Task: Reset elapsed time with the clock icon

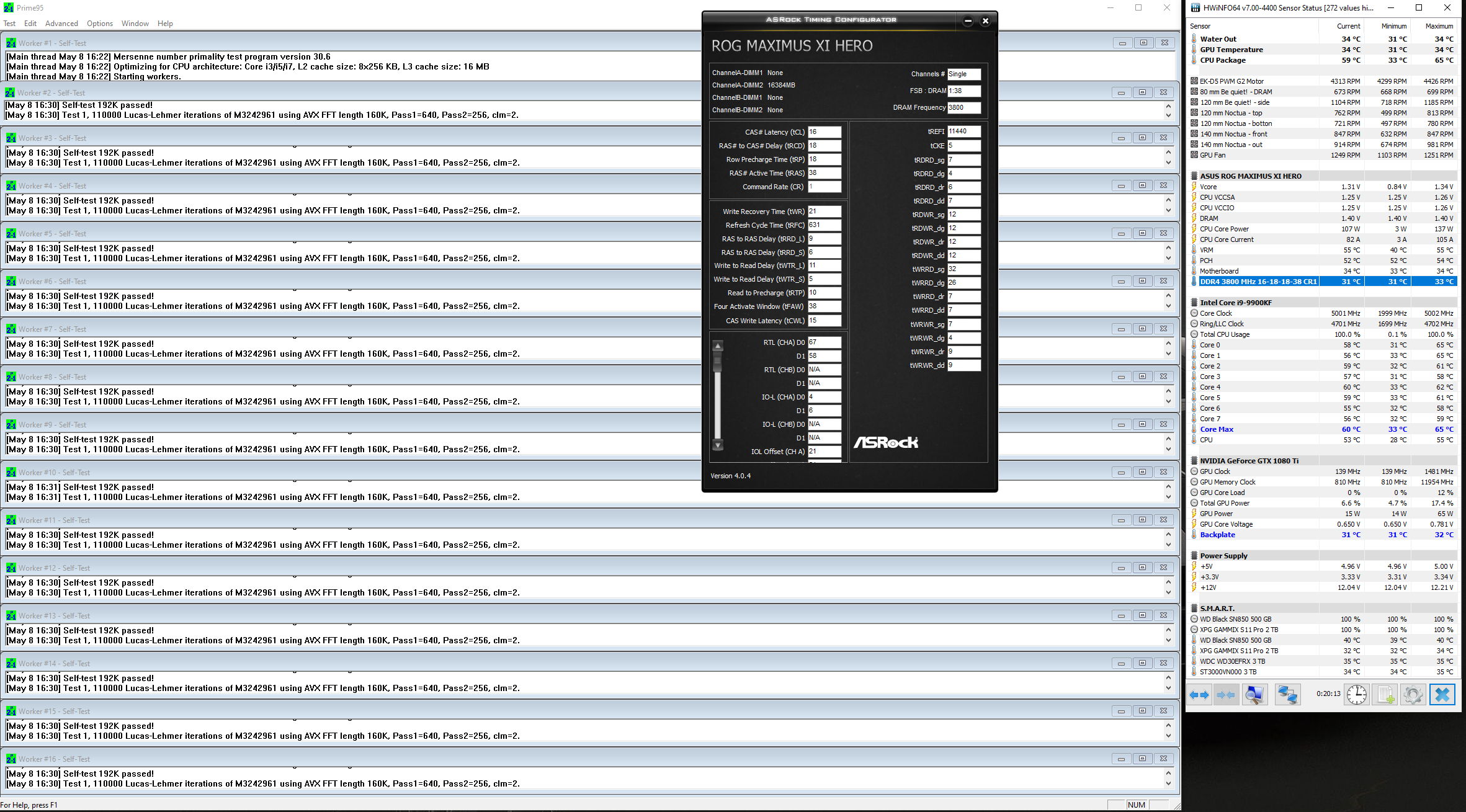Action: (x=1356, y=694)
